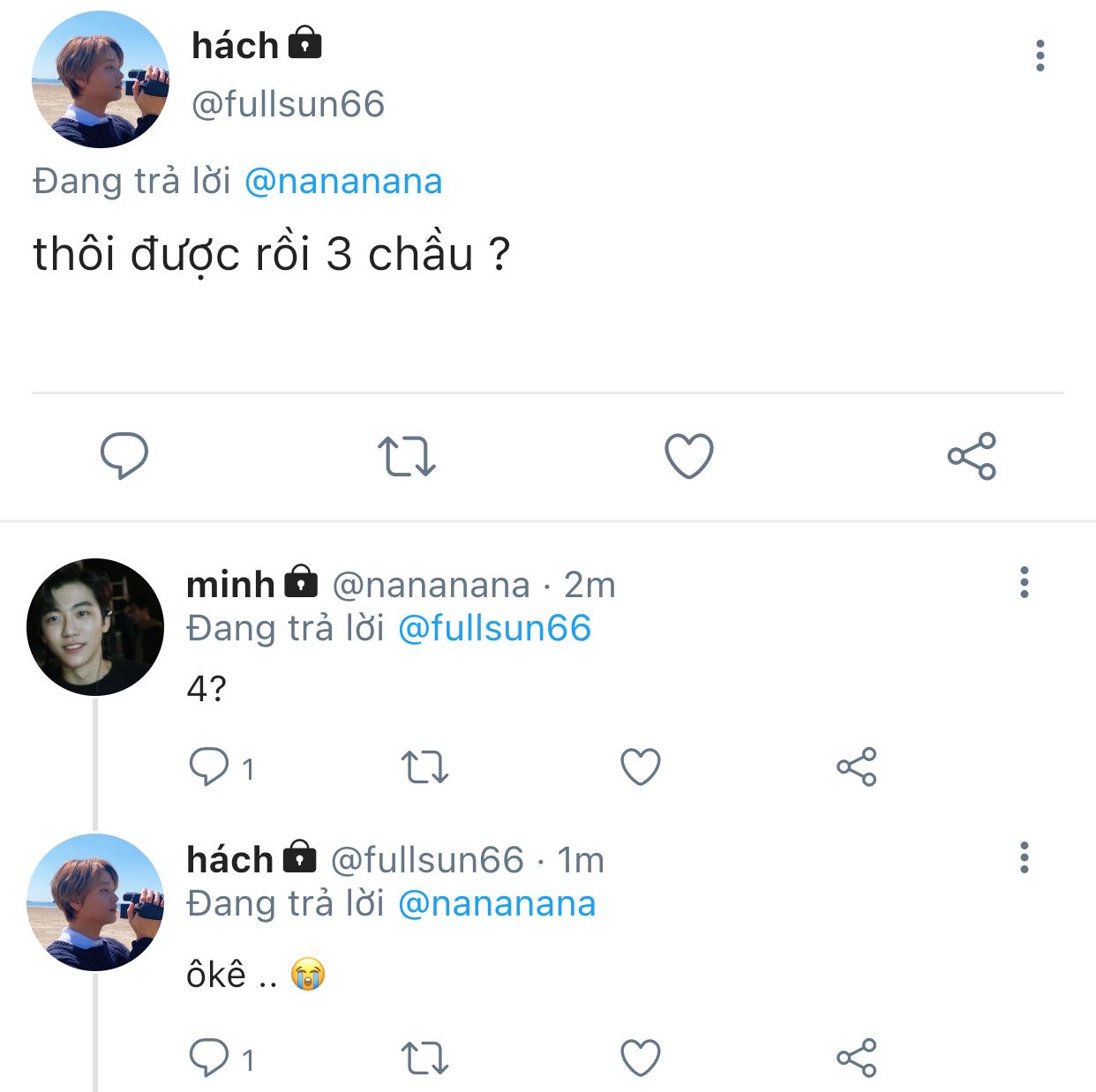Reply to hách's "ôkê" tweet
Screen dimensions: 1096x1092
pos(209,1058)
